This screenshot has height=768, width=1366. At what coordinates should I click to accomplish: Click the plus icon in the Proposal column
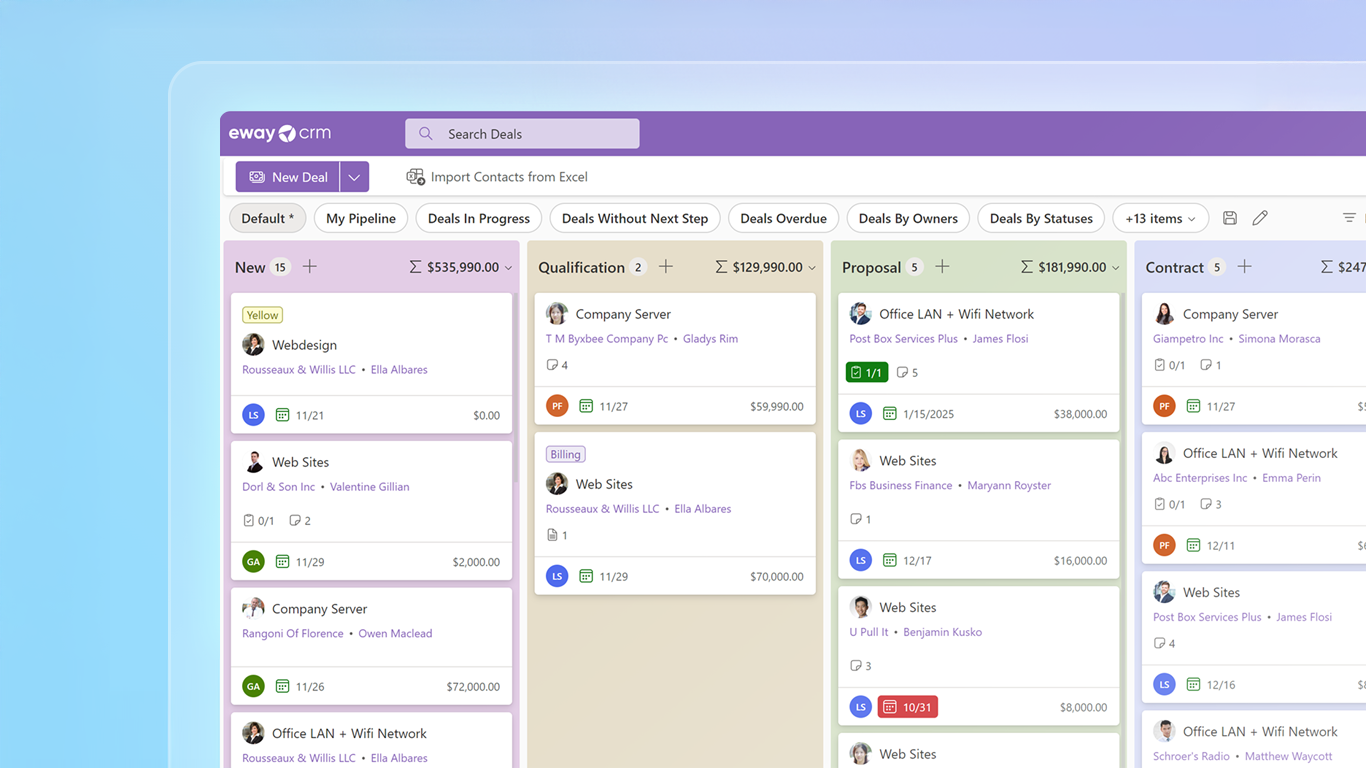click(x=942, y=266)
